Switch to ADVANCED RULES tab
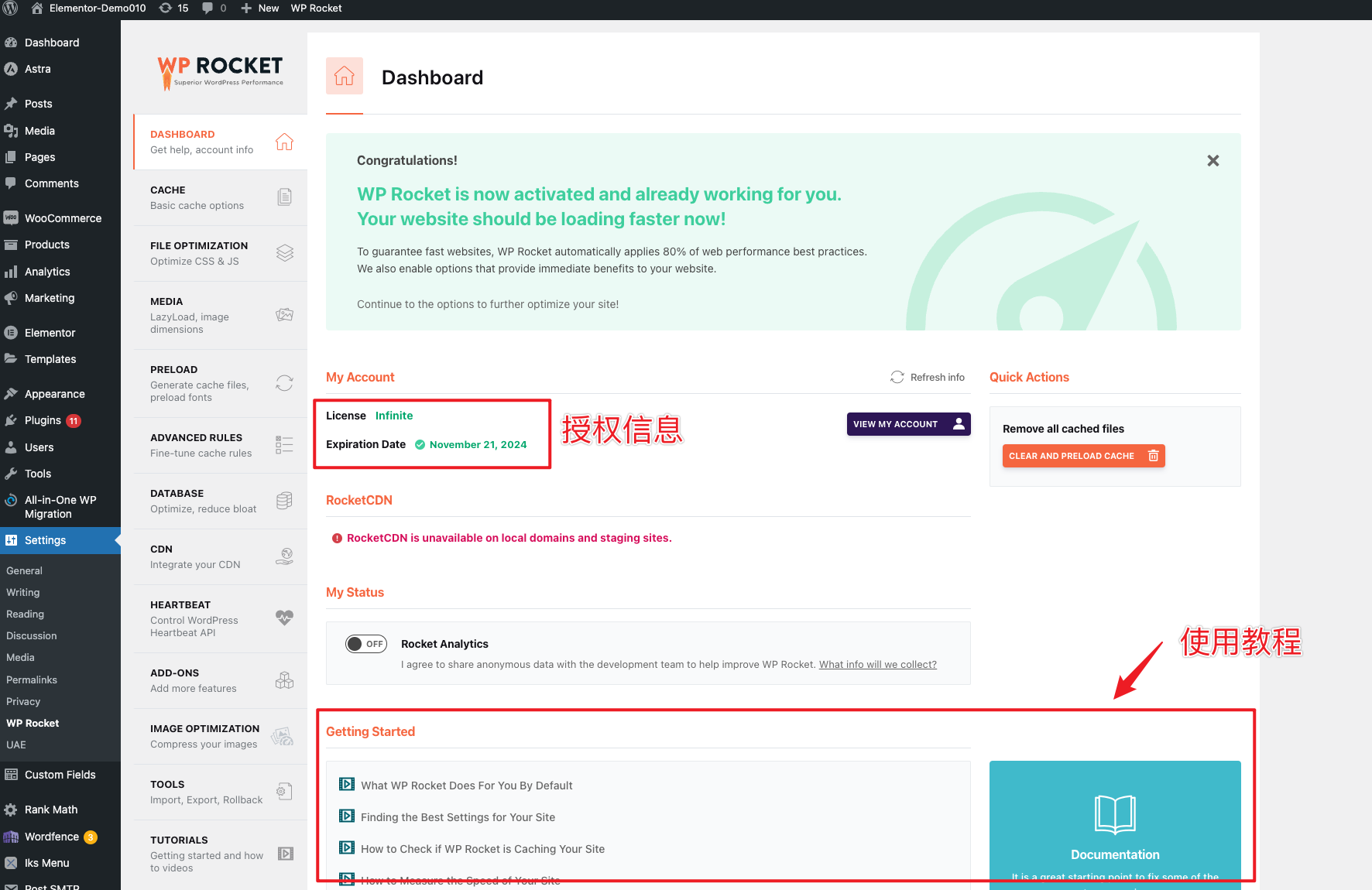Viewport: 1372px width, 890px height. click(x=220, y=445)
